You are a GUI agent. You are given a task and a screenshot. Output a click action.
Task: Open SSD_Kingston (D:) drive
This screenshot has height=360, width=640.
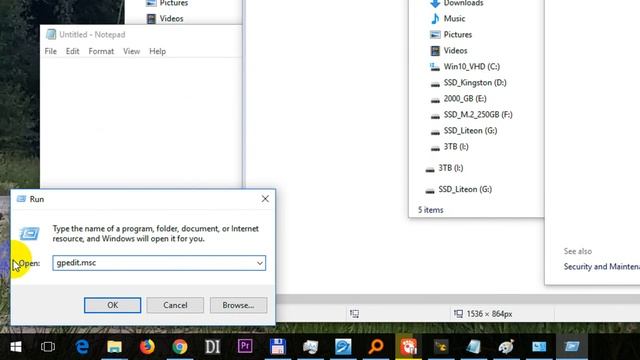[475, 82]
